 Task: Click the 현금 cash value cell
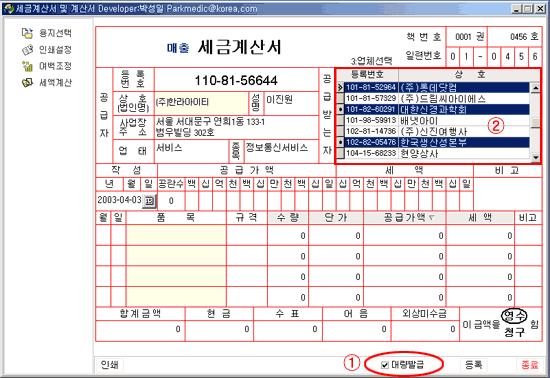[x=219, y=330]
